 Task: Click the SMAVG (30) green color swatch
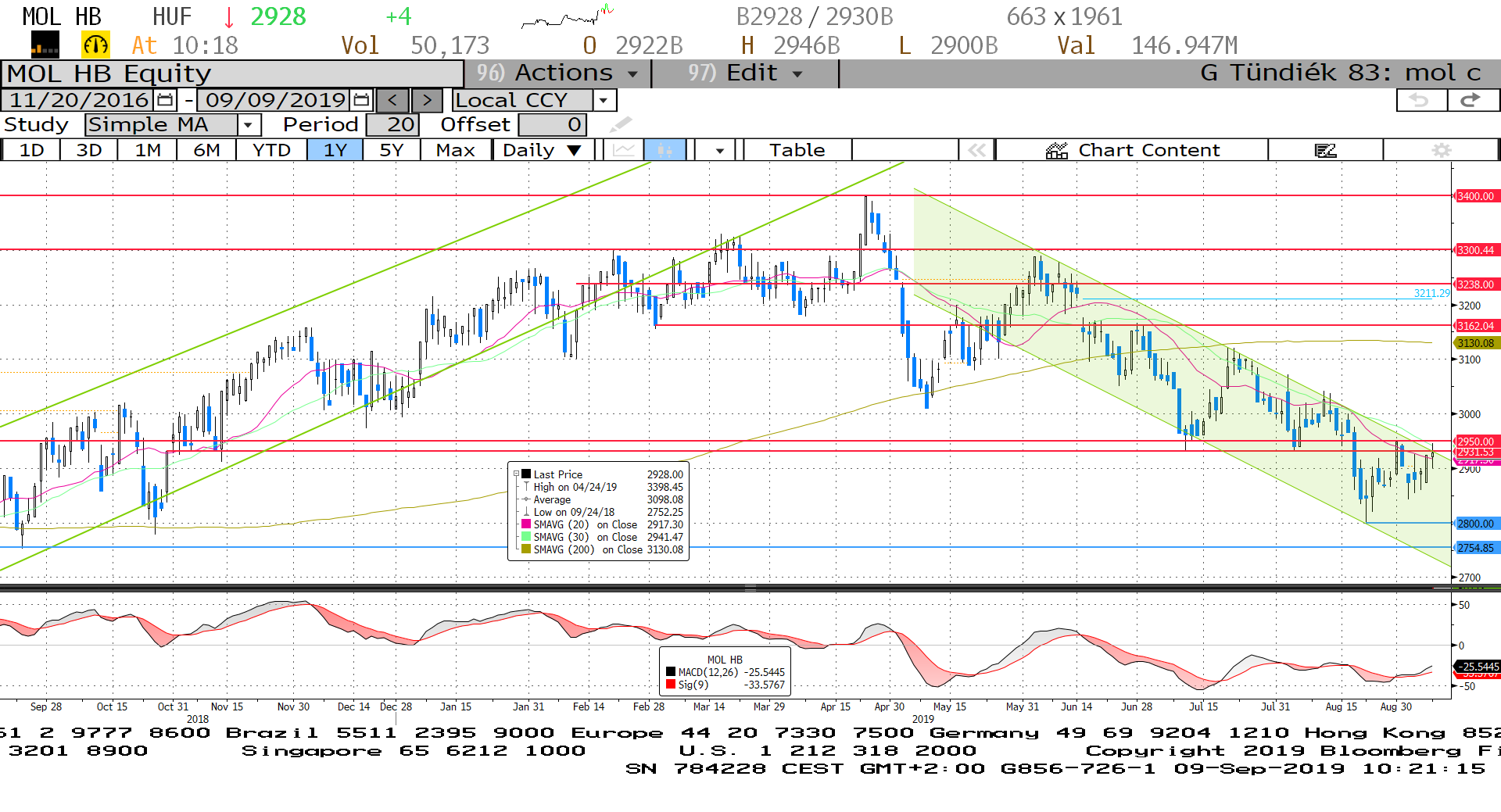(526, 536)
